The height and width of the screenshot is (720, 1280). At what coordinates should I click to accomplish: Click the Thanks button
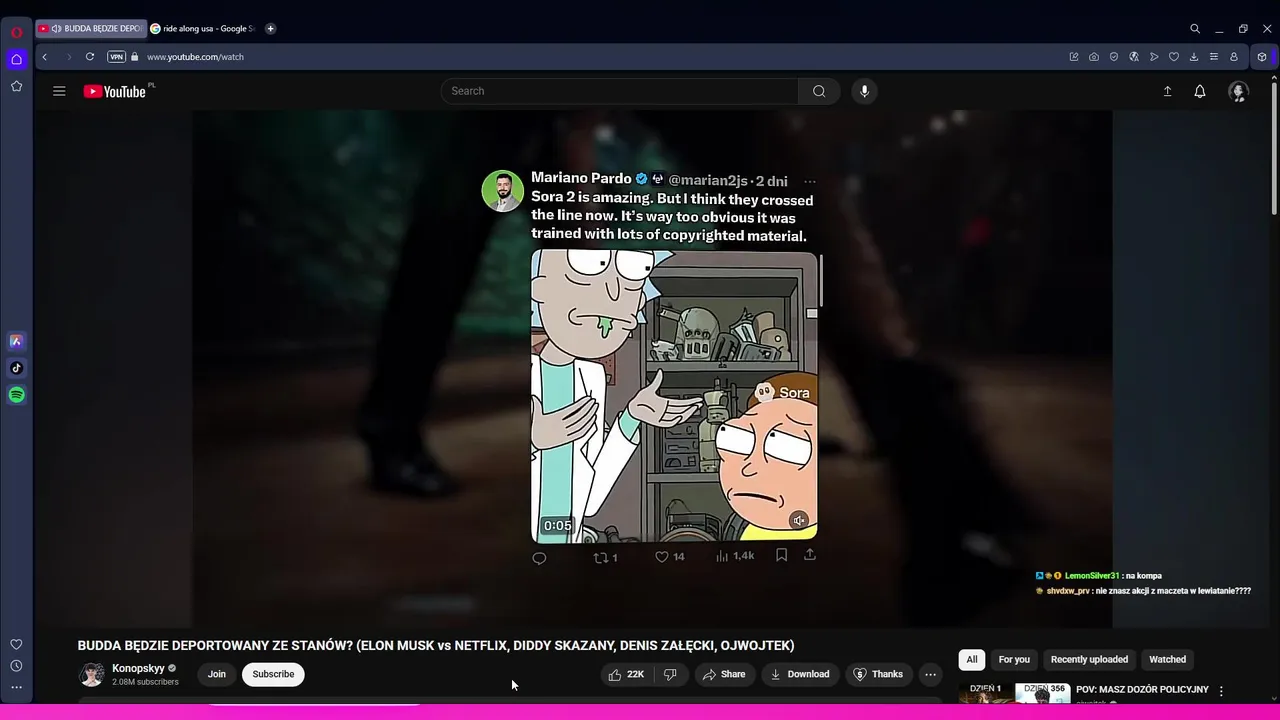click(x=877, y=674)
